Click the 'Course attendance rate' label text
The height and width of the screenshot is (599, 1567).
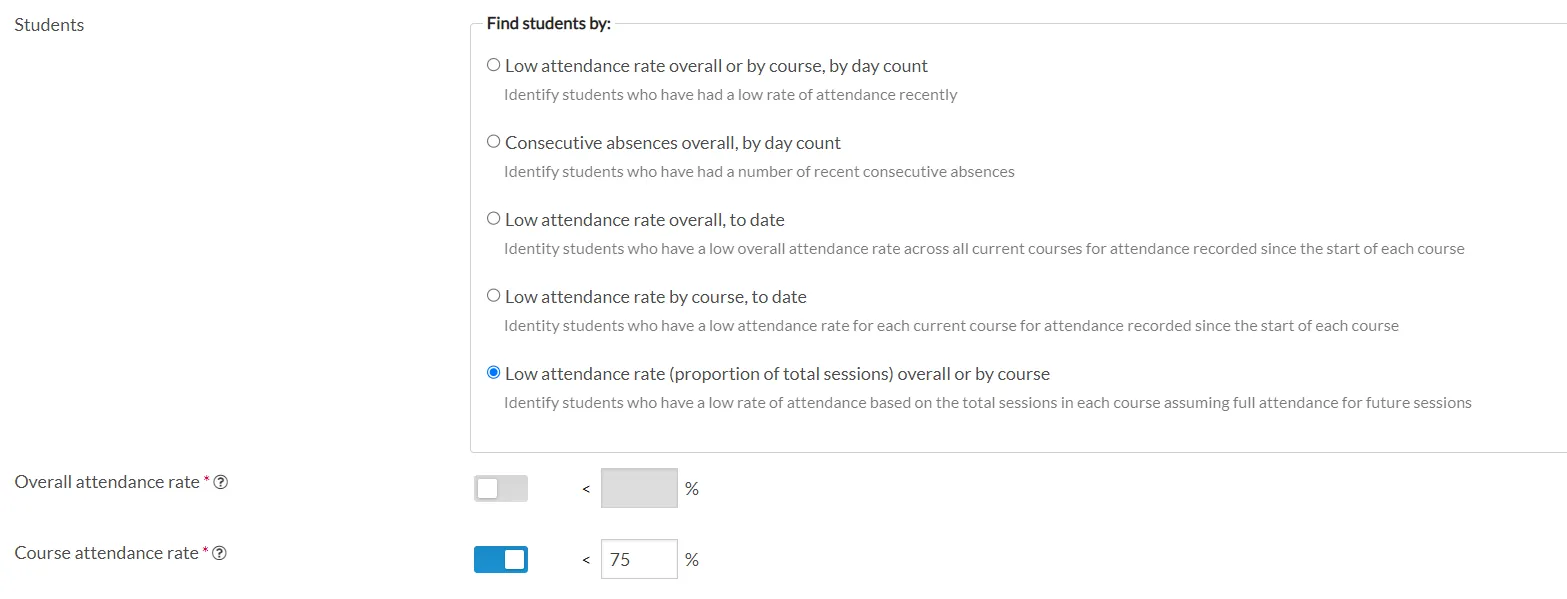[x=106, y=553]
